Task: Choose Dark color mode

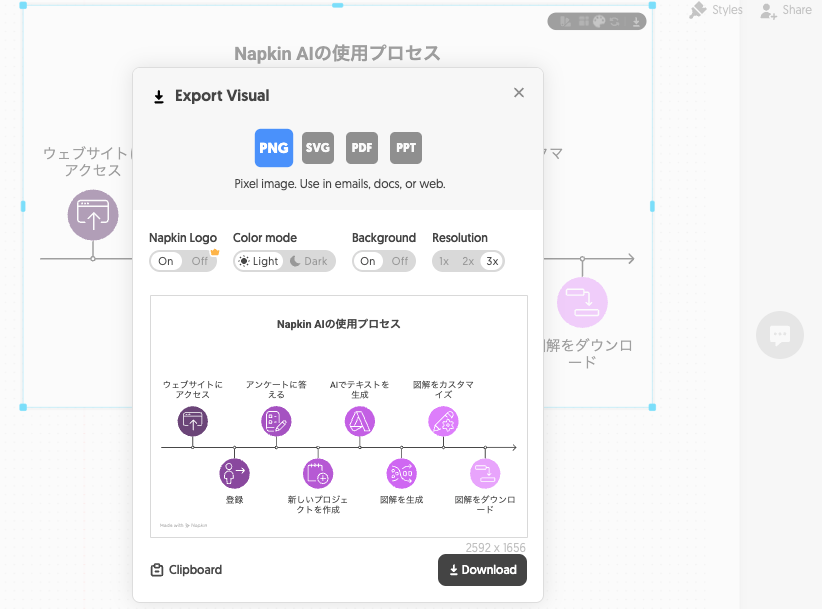Action: click(309, 261)
